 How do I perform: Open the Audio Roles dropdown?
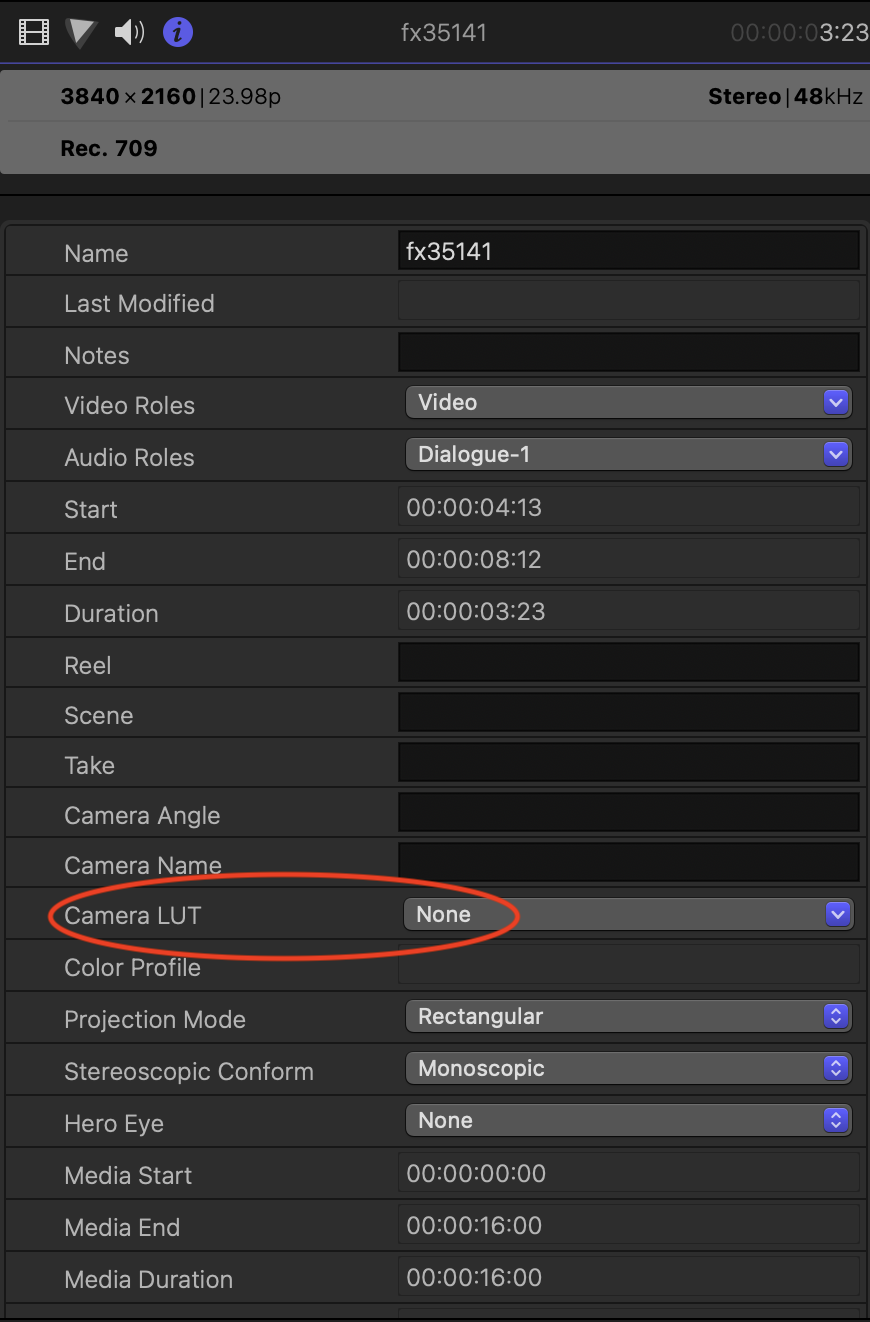click(628, 454)
